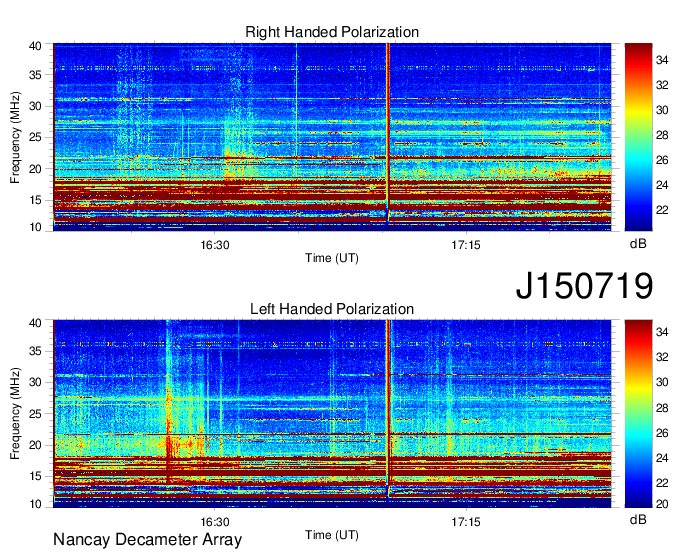The image size is (680, 552).
Task: Click Frequency (MHz) axis label of right-handed plot
Action: 15,137
